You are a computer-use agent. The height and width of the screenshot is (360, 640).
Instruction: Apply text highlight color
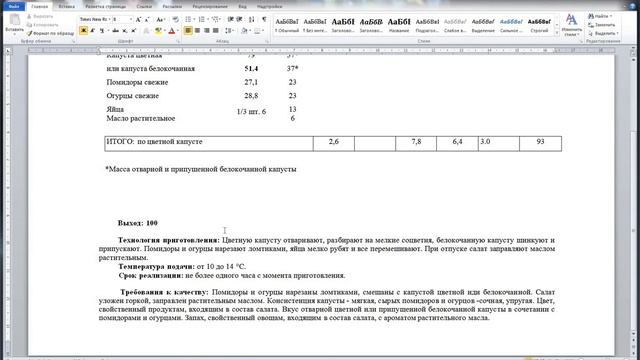[158, 31]
